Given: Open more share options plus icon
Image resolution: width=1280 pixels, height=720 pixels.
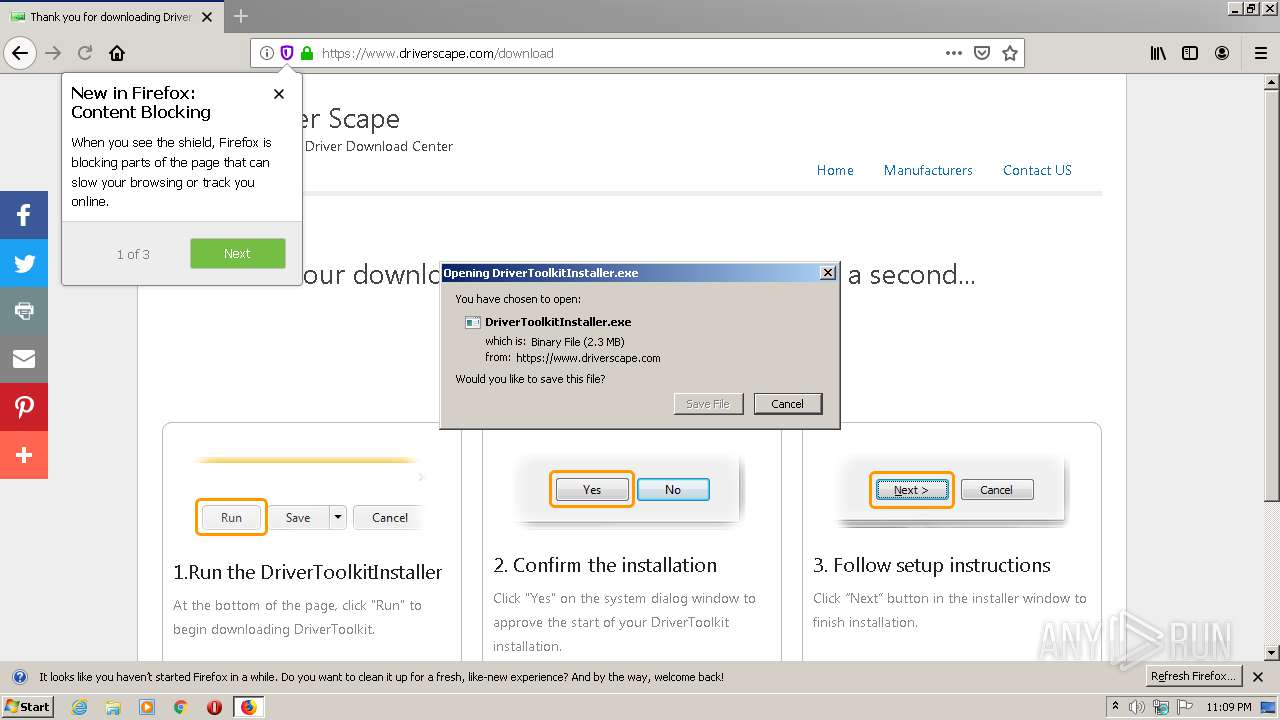Looking at the screenshot, I should click(x=24, y=455).
